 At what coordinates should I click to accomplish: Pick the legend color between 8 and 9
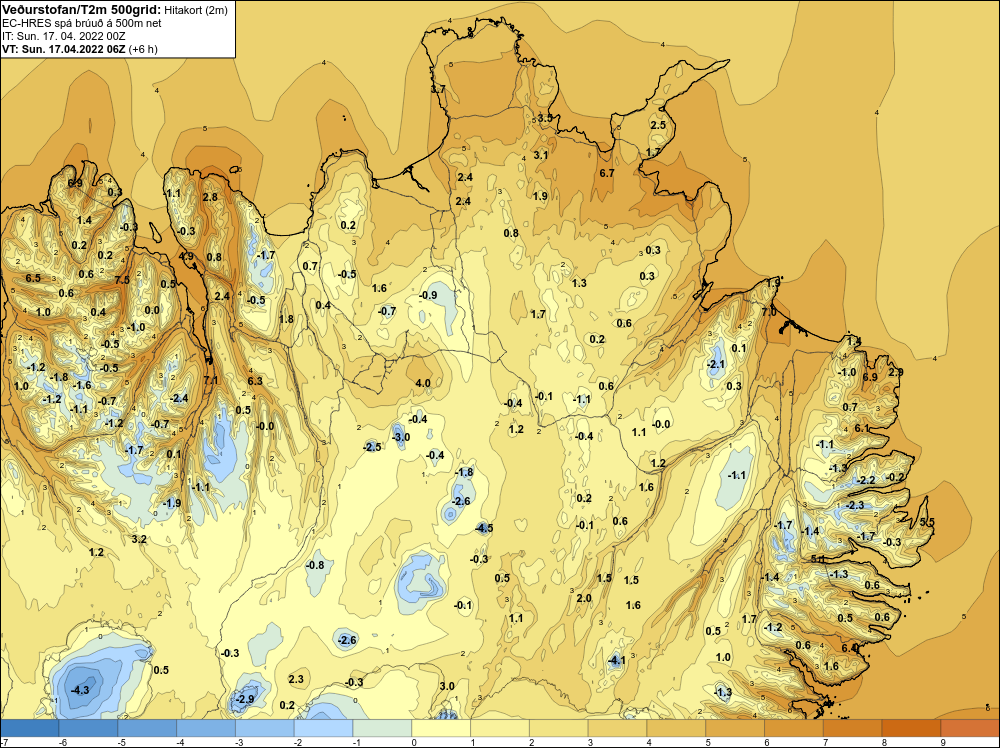tap(911, 728)
